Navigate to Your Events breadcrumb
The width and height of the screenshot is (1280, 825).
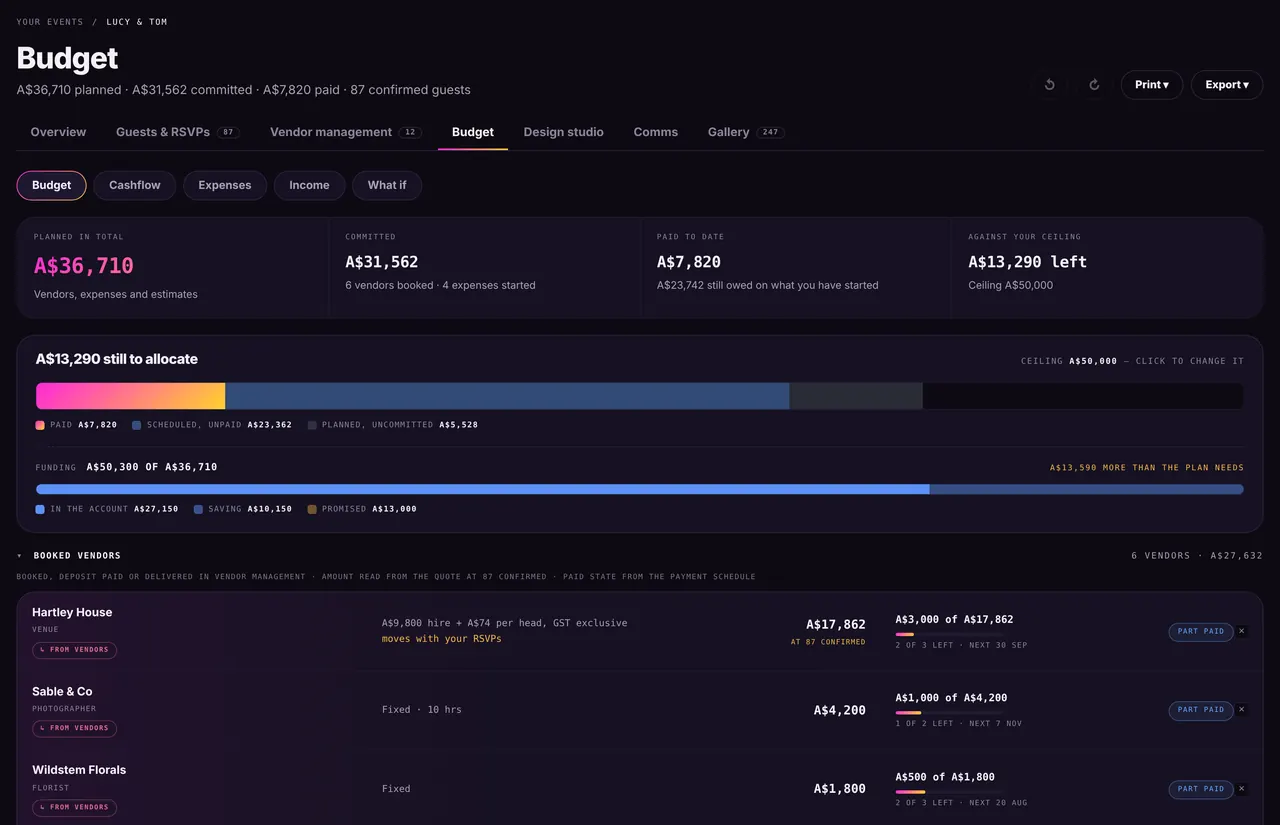(x=50, y=22)
